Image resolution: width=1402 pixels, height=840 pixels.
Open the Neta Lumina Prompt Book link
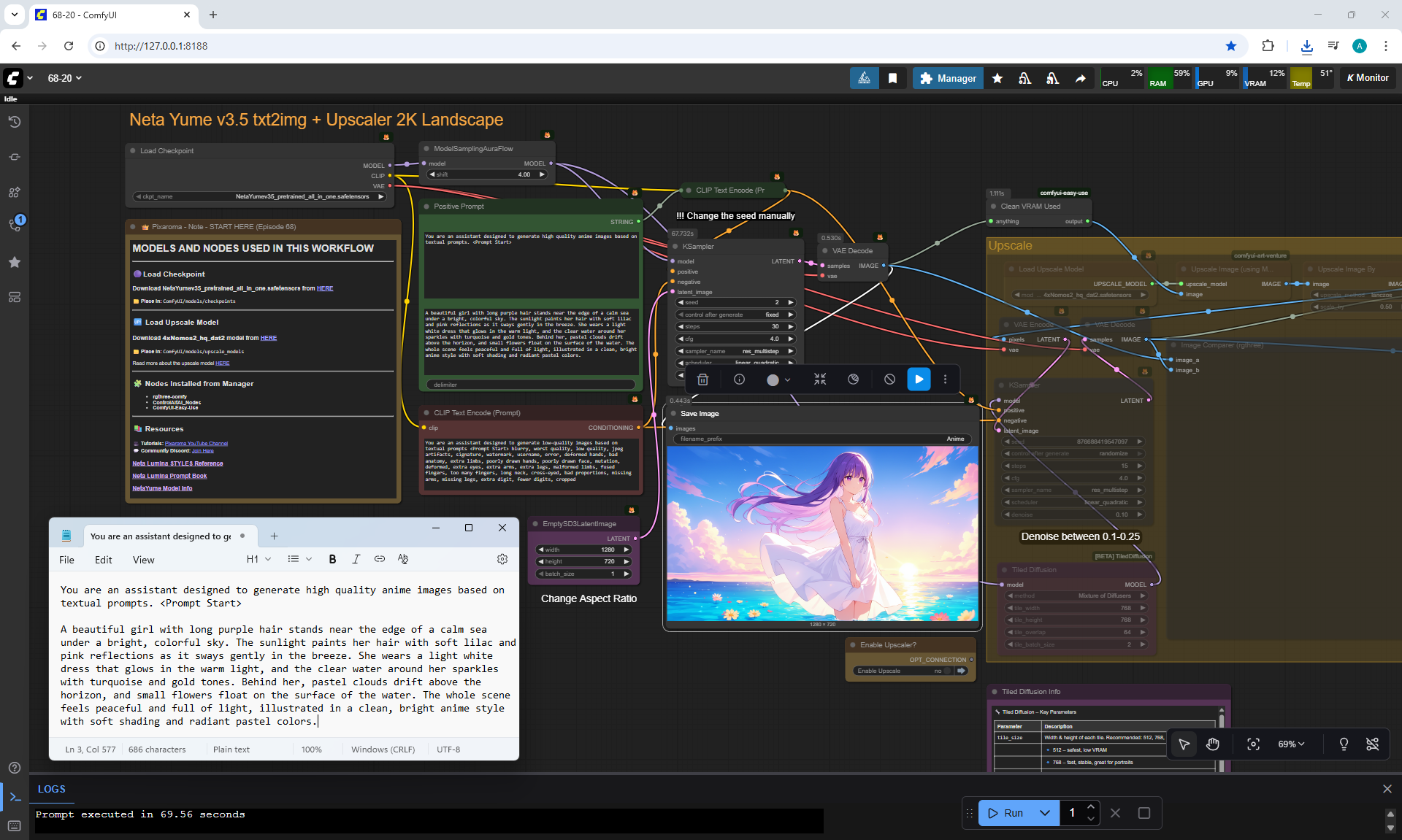(x=169, y=476)
